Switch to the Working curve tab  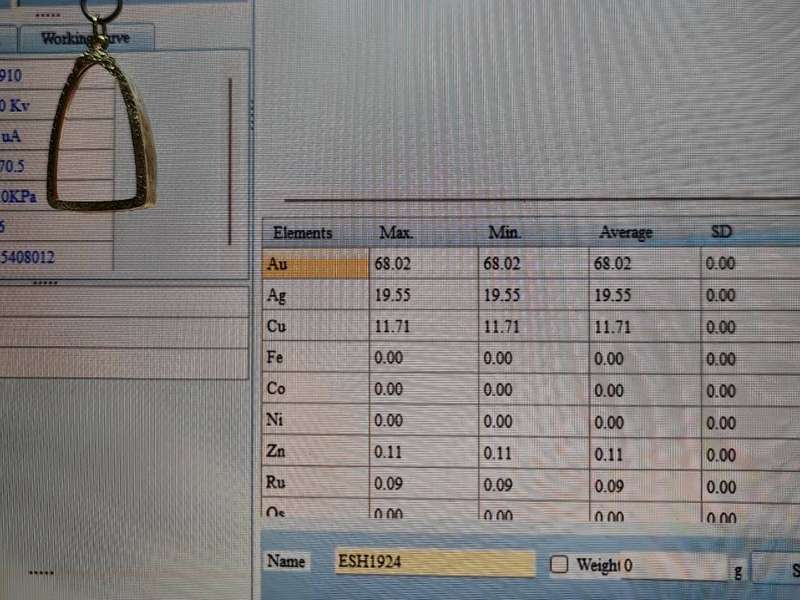(x=98, y=39)
